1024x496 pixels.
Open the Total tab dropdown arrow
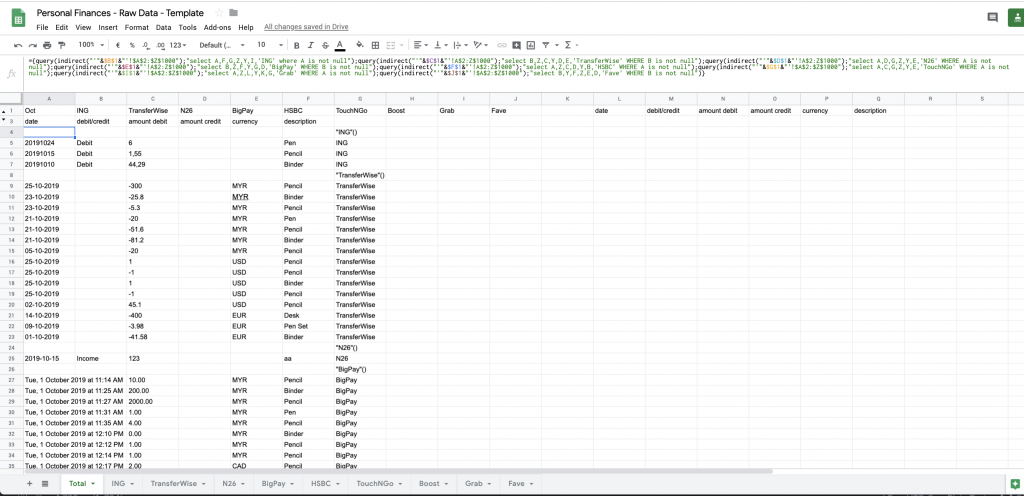pyautogui.click(x=94, y=484)
